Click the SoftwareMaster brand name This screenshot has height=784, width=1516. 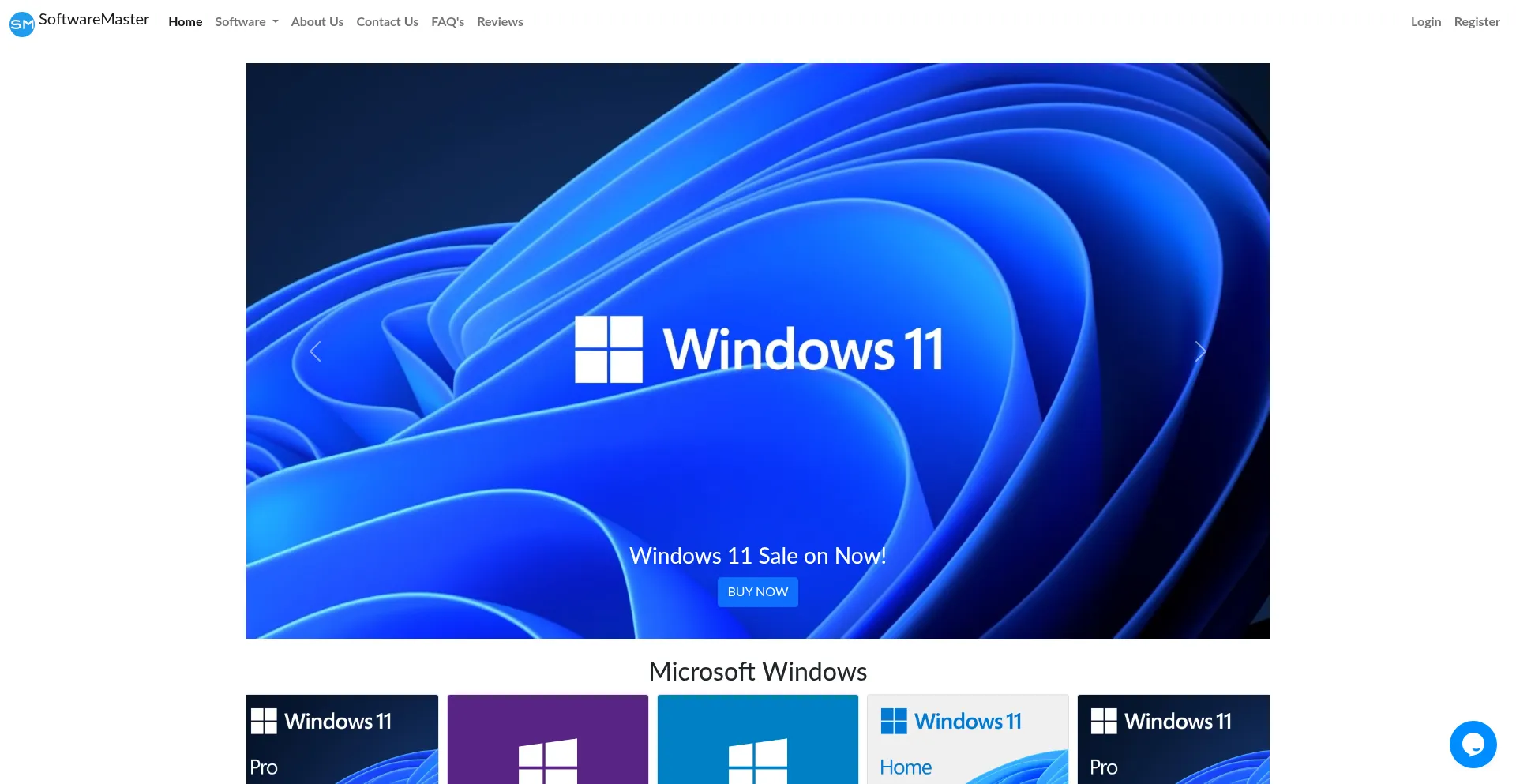point(94,20)
